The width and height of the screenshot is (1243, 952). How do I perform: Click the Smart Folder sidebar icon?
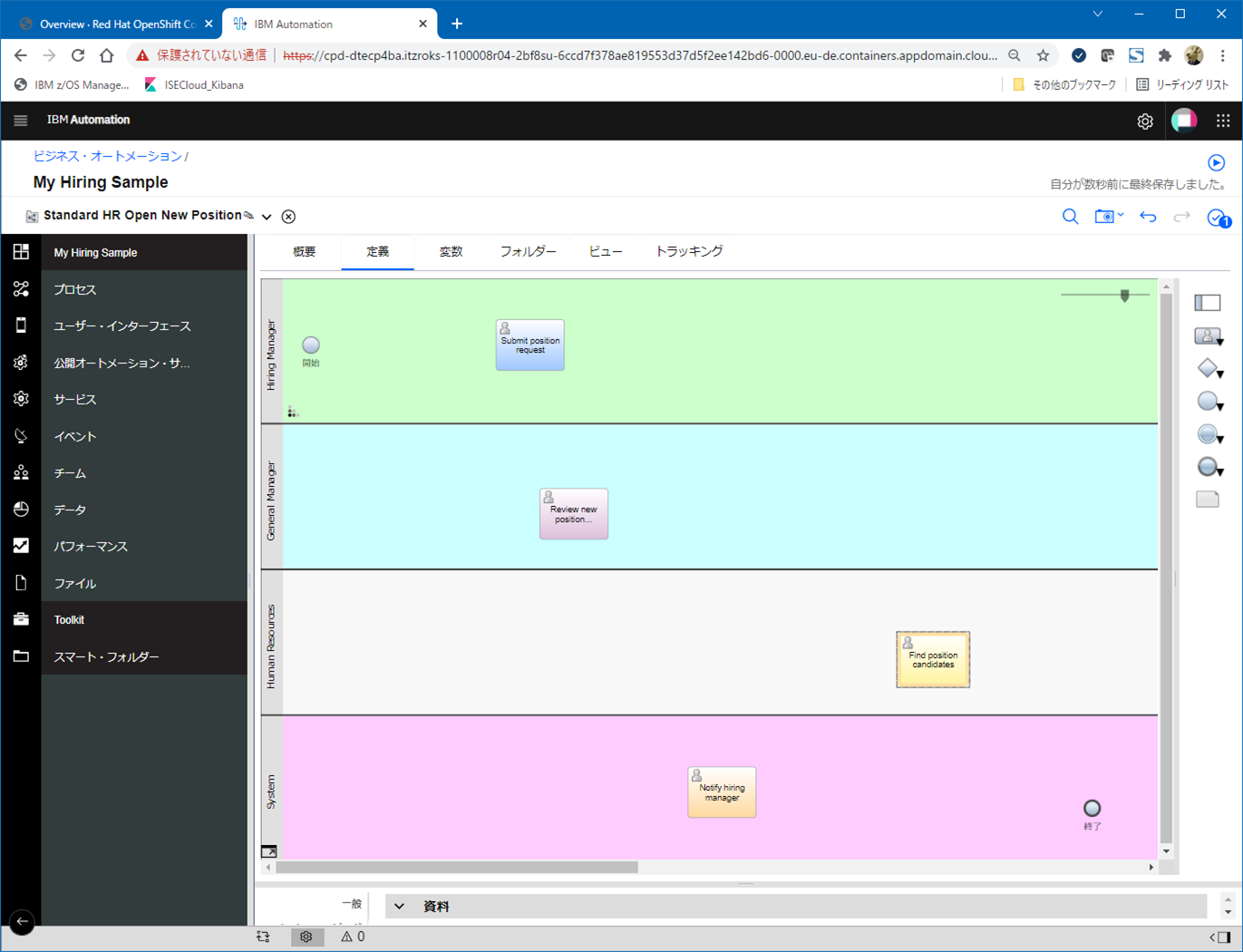point(21,656)
